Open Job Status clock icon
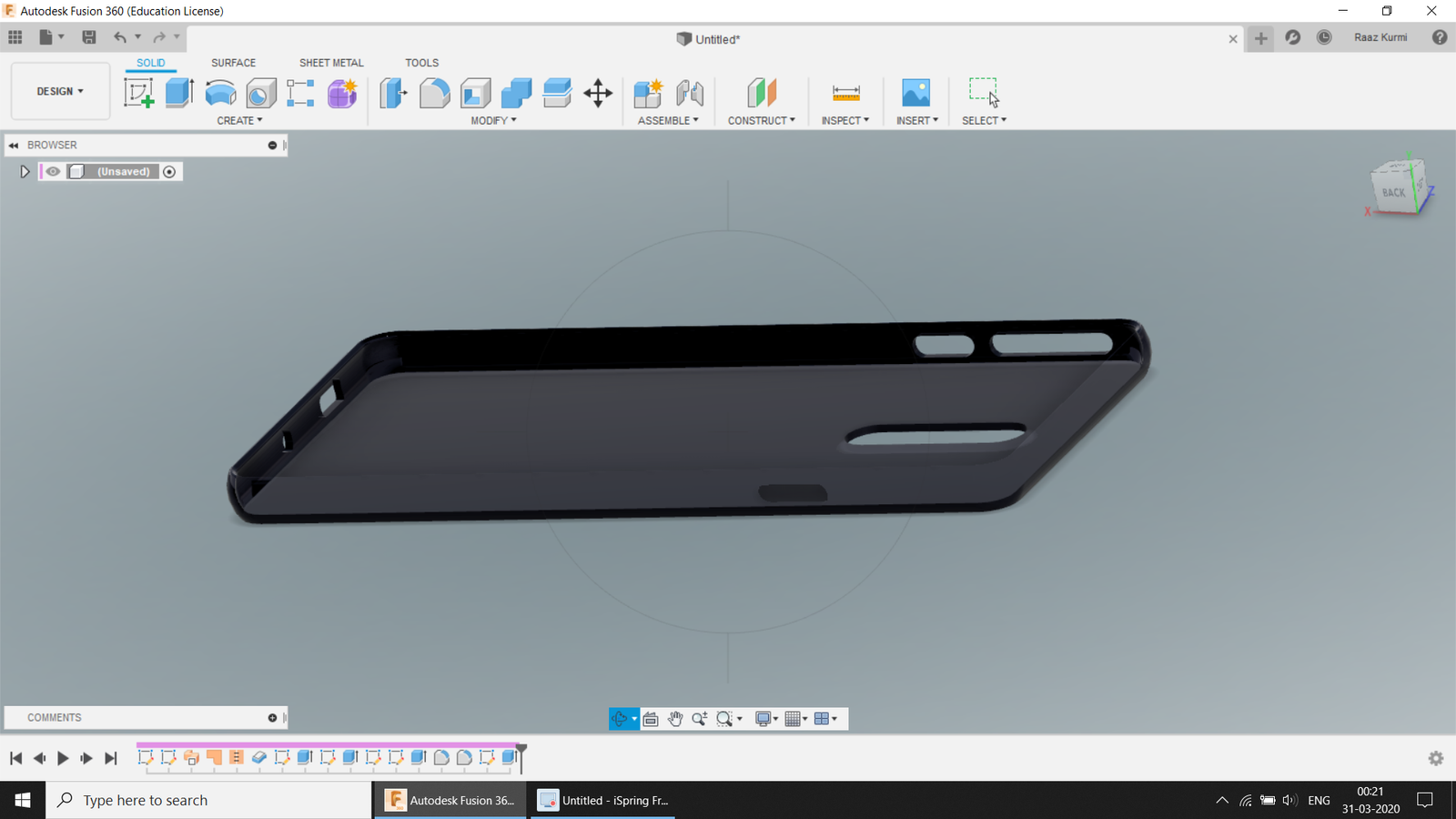1456x819 pixels. pos(1324,37)
